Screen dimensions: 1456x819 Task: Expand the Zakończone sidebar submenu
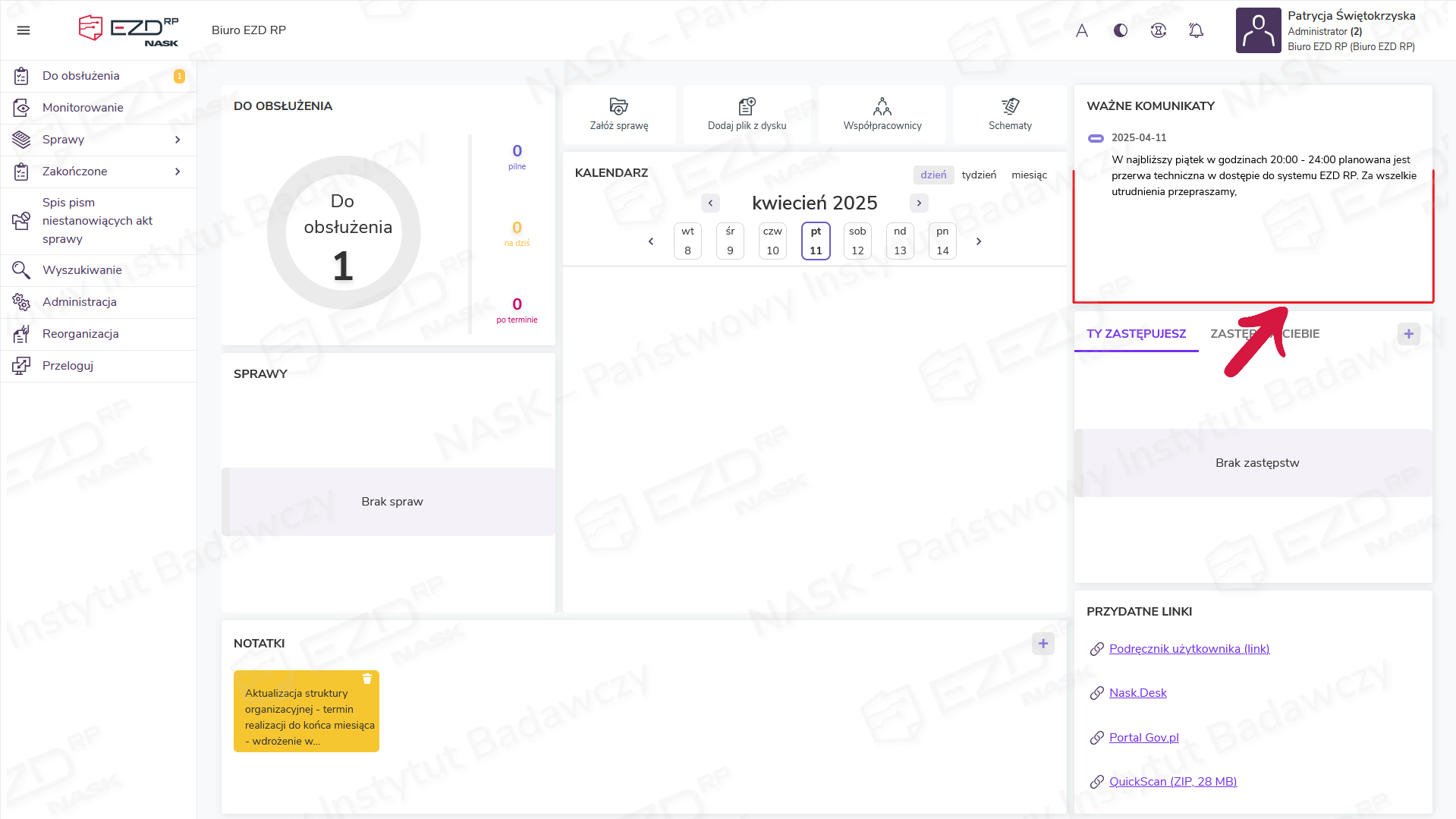click(x=178, y=172)
